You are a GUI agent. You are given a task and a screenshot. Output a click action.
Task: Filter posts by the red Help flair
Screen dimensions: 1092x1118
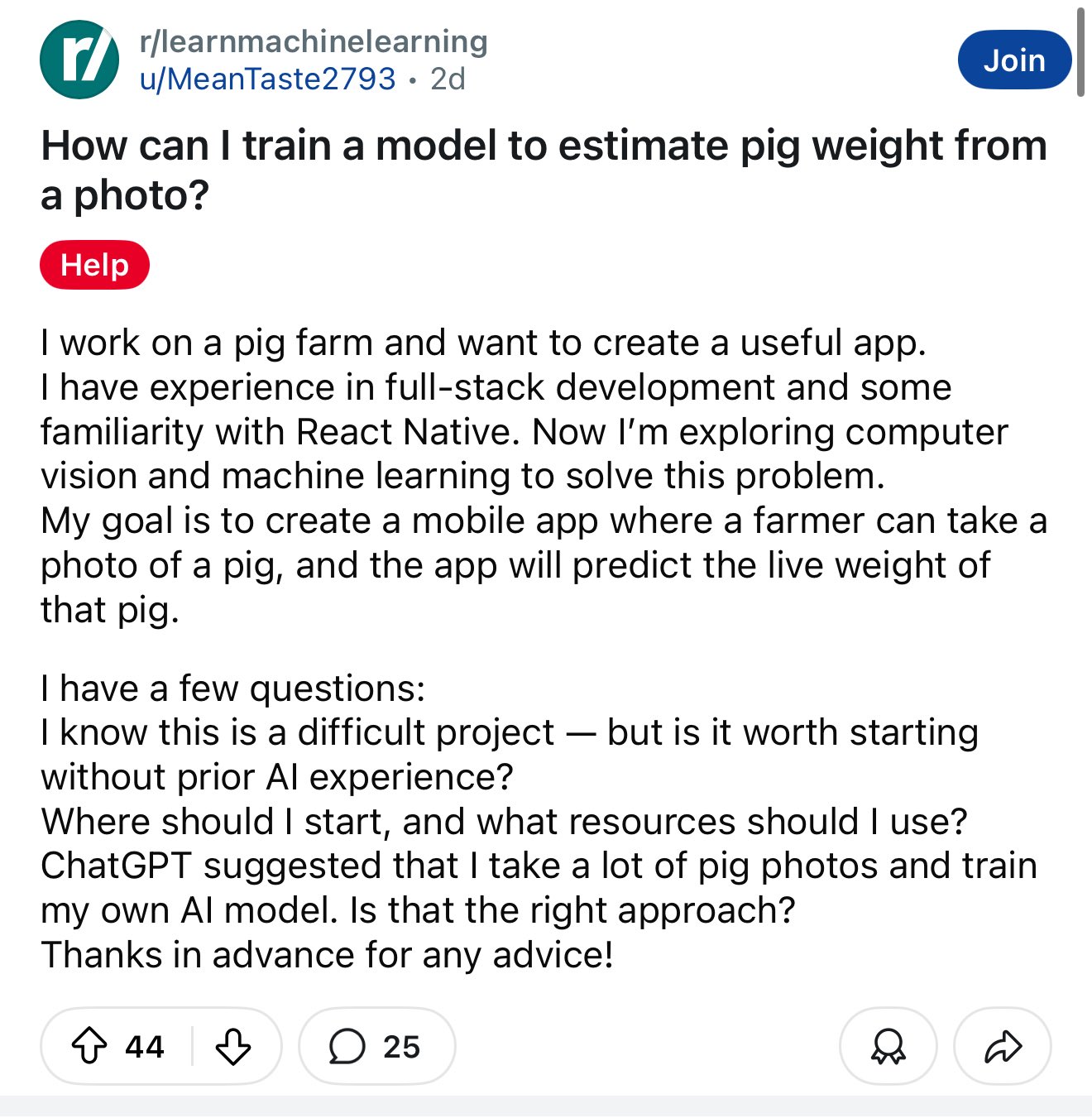tap(94, 266)
